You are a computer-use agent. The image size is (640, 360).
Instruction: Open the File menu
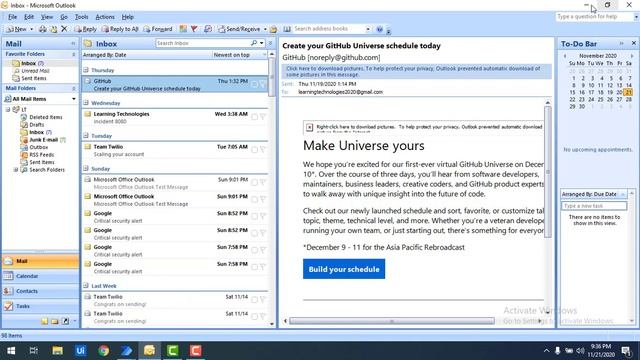tap(13, 17)
